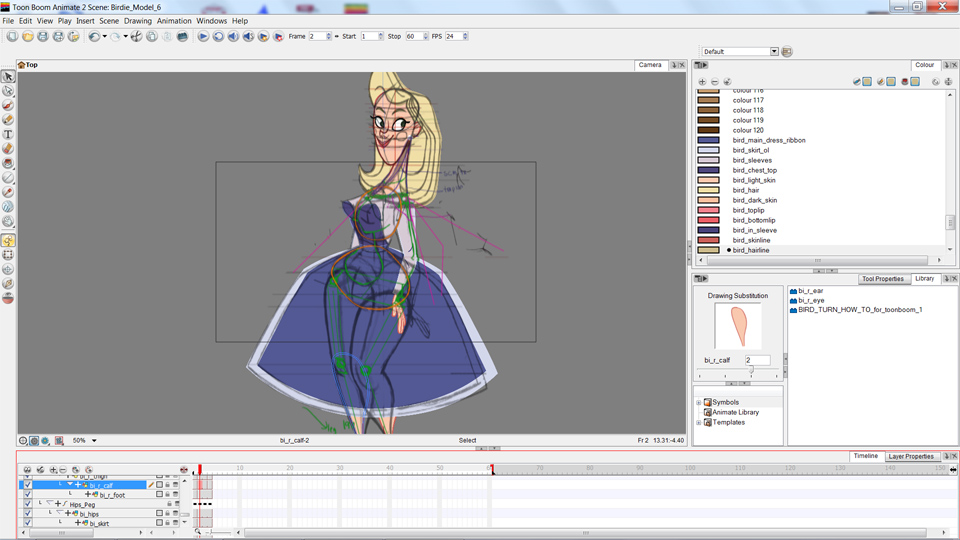Click the Eraser tool in left toolbar

tap(8, 149)
